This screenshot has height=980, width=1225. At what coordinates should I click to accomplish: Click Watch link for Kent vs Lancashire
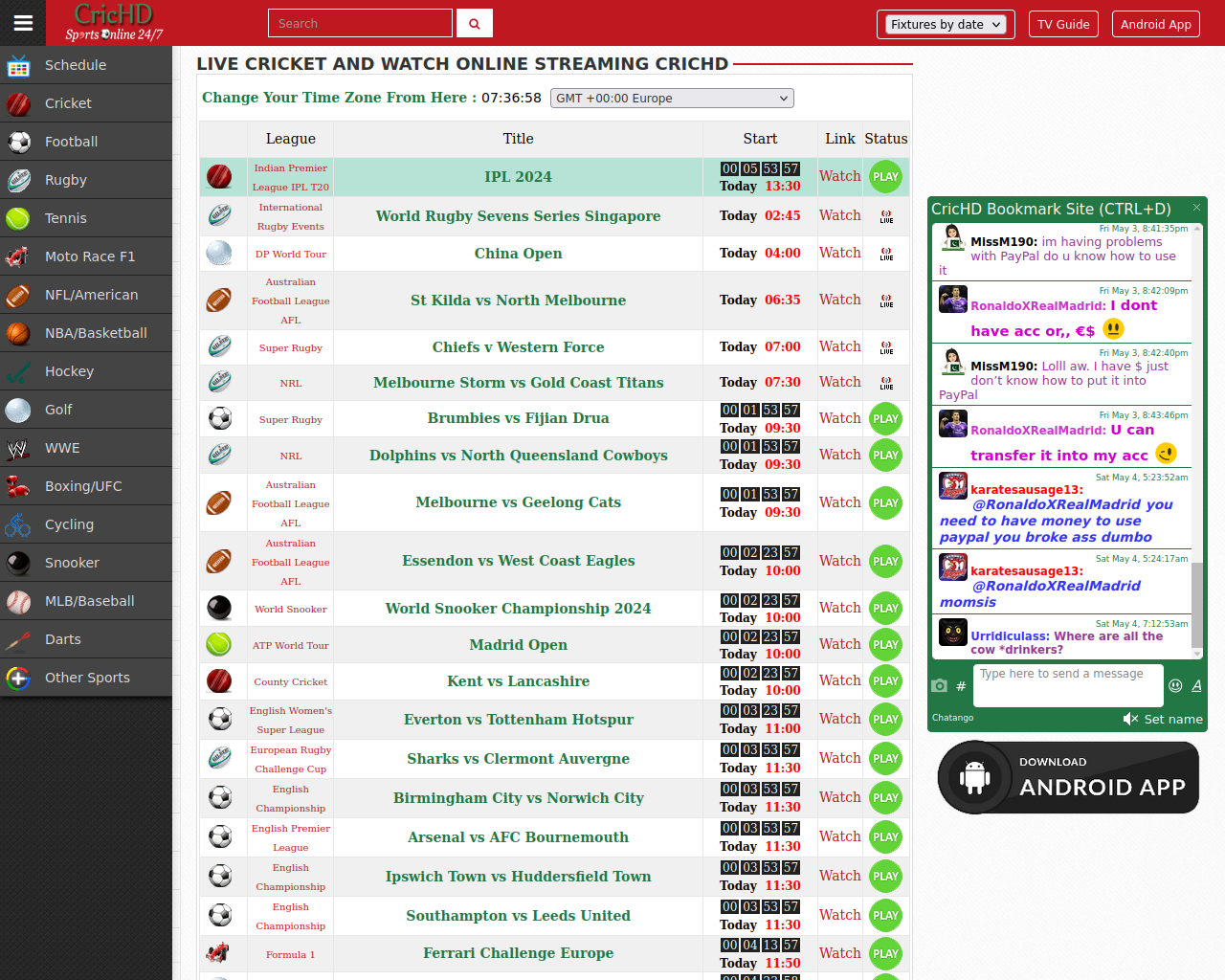pos(839,680)
